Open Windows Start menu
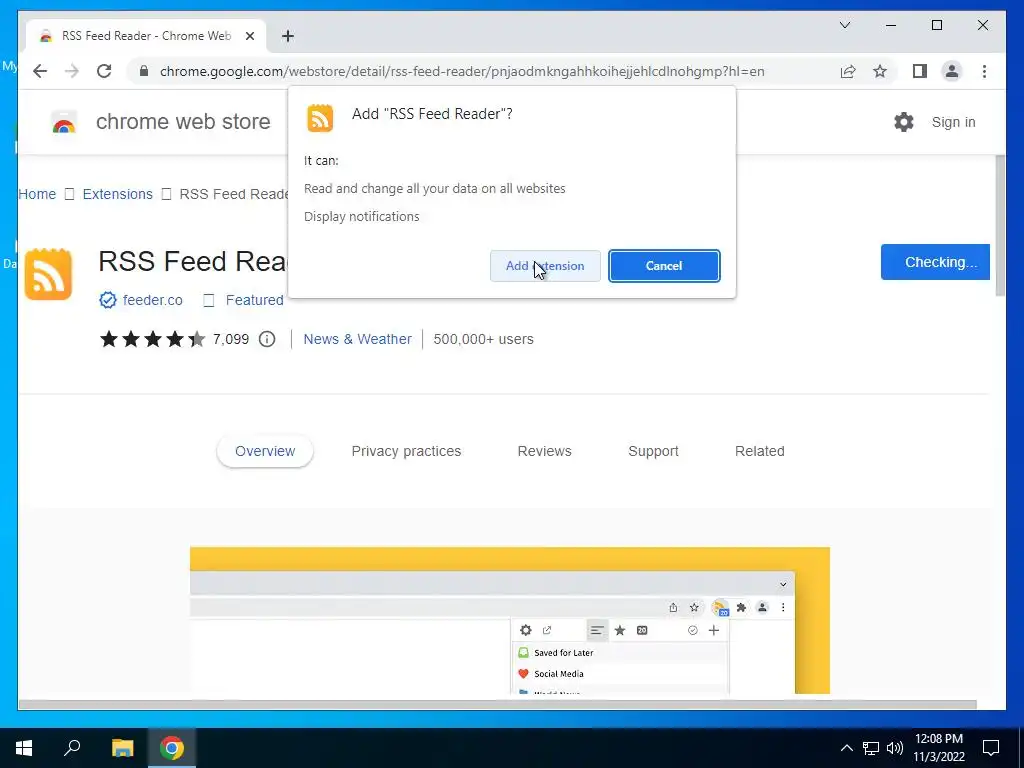1024x768 pixels. click(x=24, y=748)
